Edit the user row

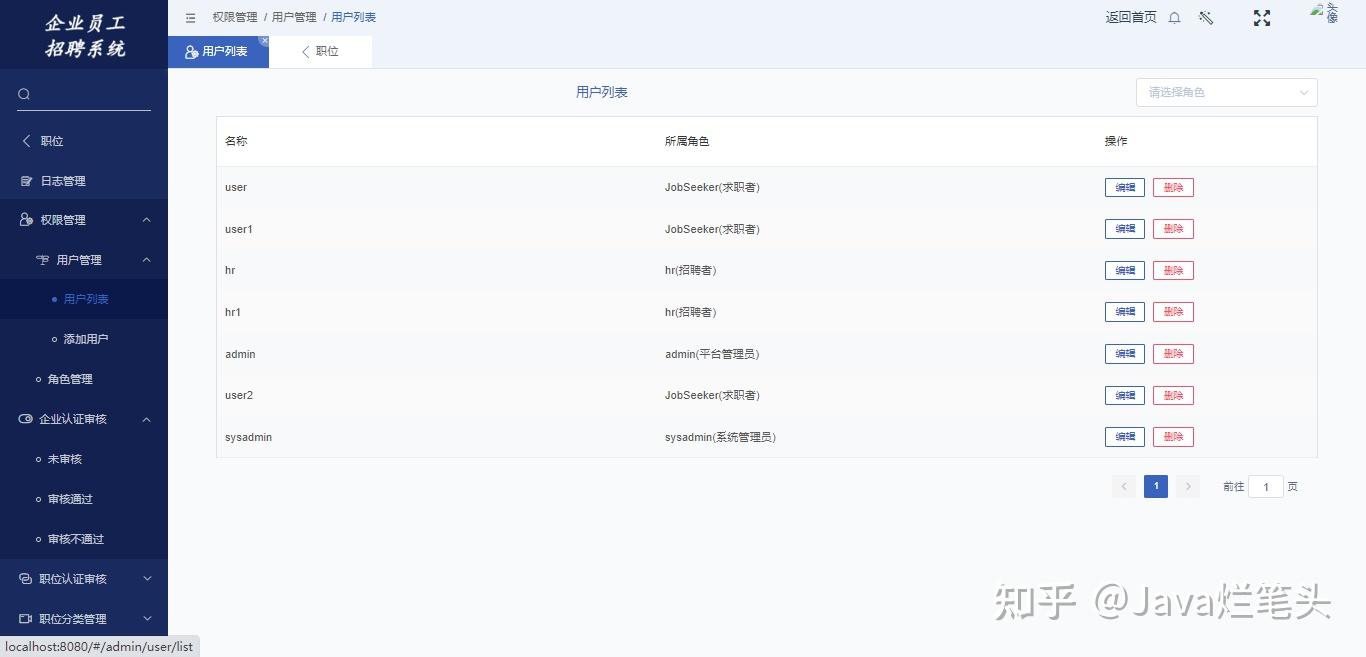(1125, 187)
